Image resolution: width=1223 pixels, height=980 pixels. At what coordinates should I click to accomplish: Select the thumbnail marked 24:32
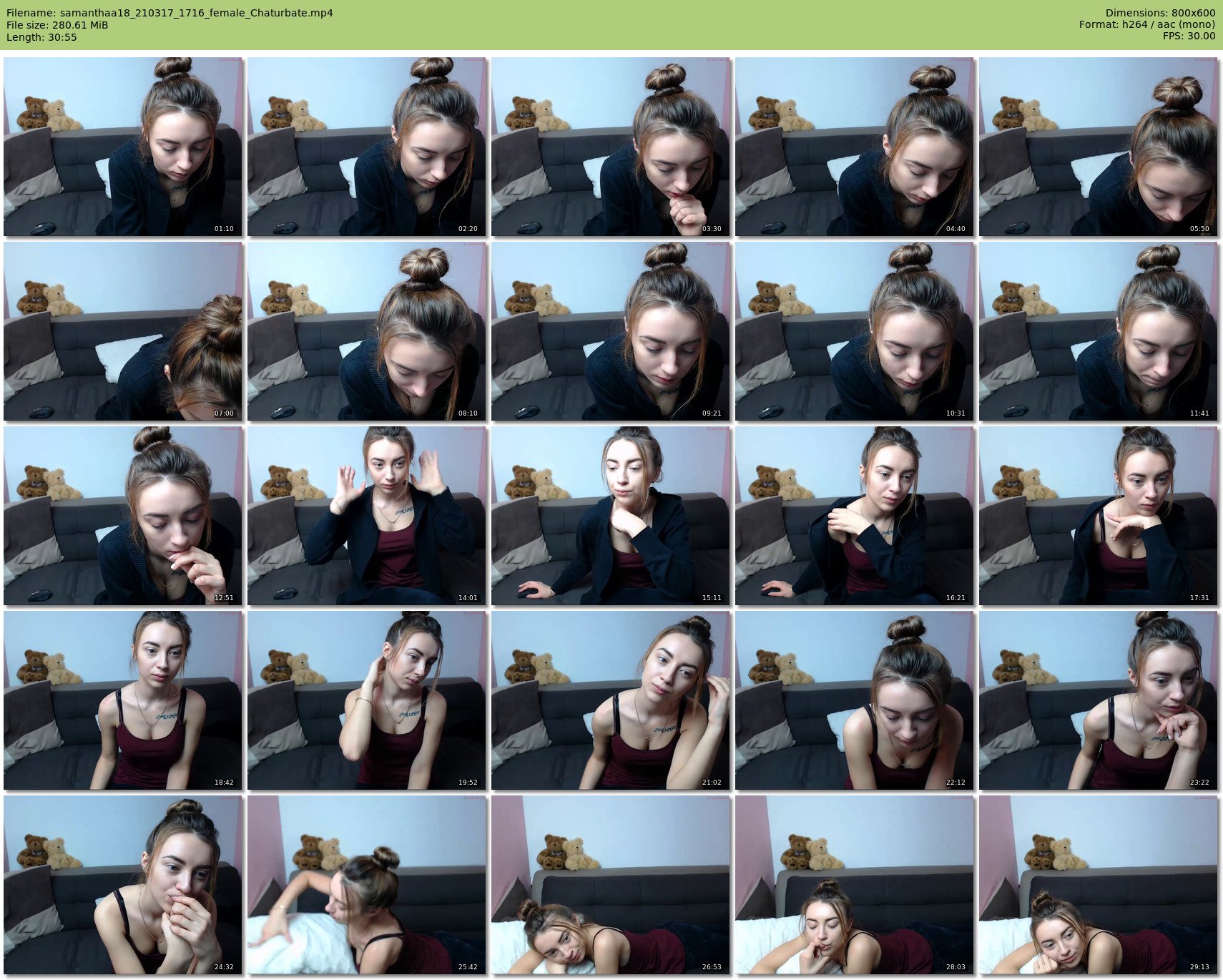(x=123, y=885)
